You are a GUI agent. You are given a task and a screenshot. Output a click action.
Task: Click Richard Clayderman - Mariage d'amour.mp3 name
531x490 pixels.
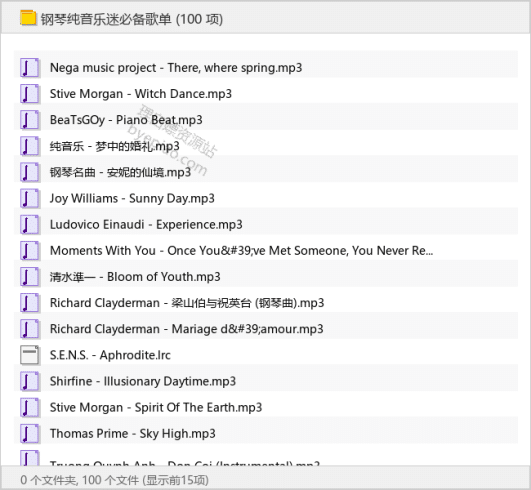(187, 329)
